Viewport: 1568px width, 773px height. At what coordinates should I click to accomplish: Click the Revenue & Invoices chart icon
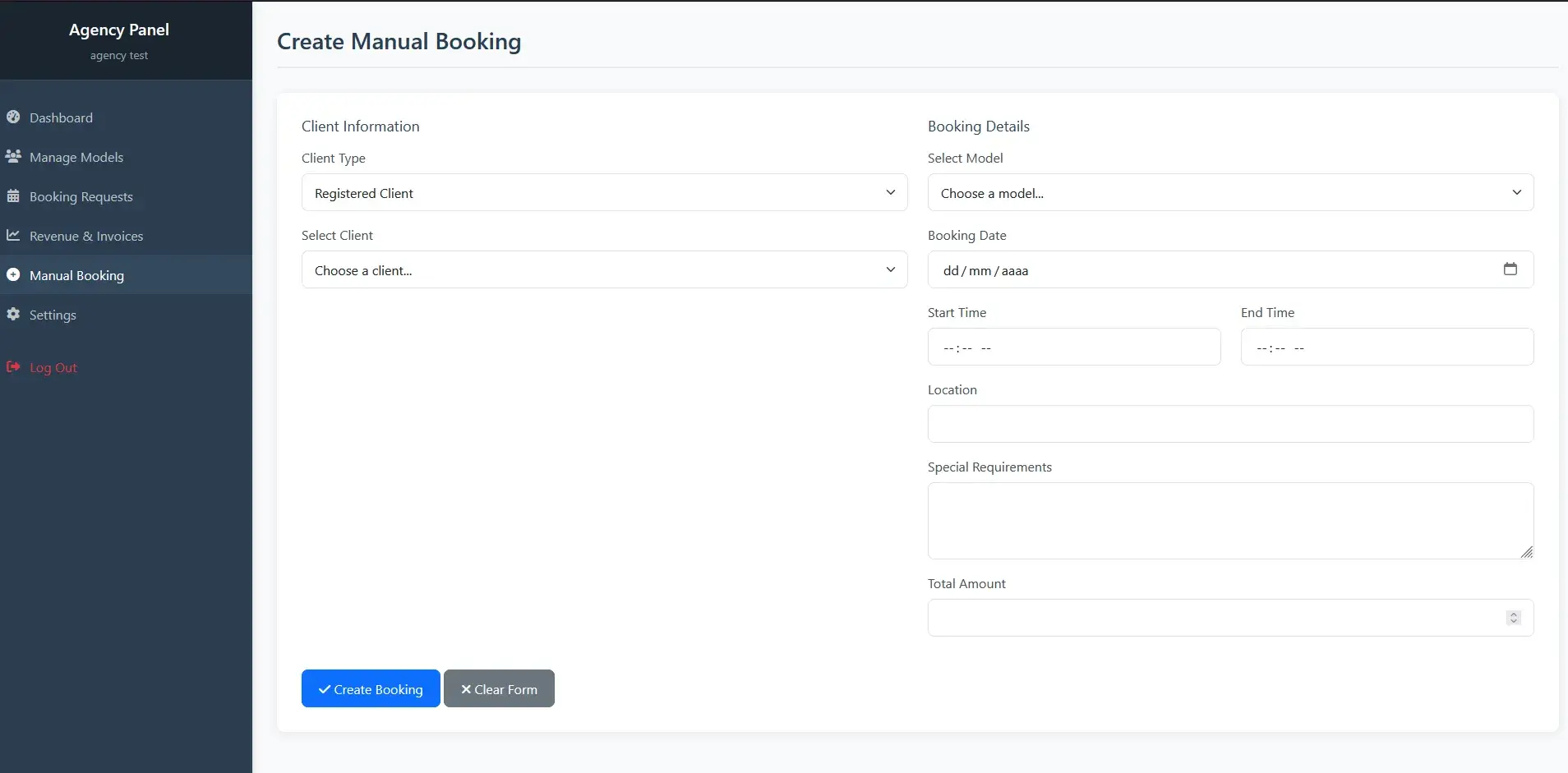tap(13, 236)
